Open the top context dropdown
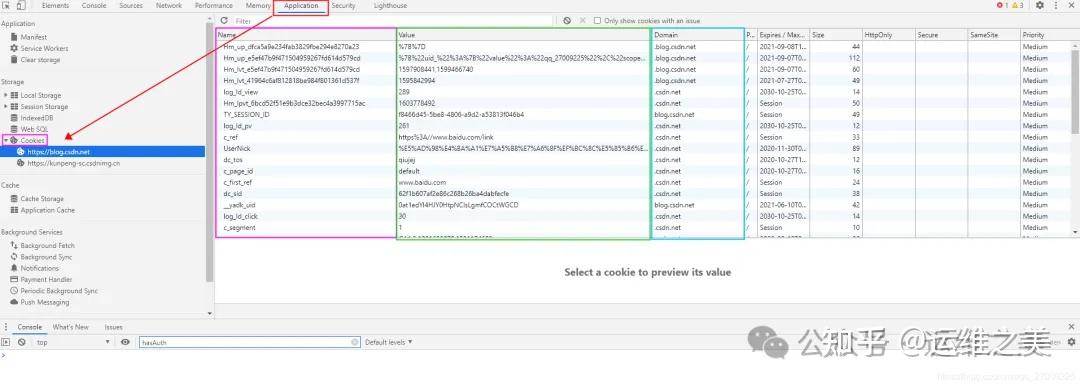 pyautogui.click(x=73, y=342)
